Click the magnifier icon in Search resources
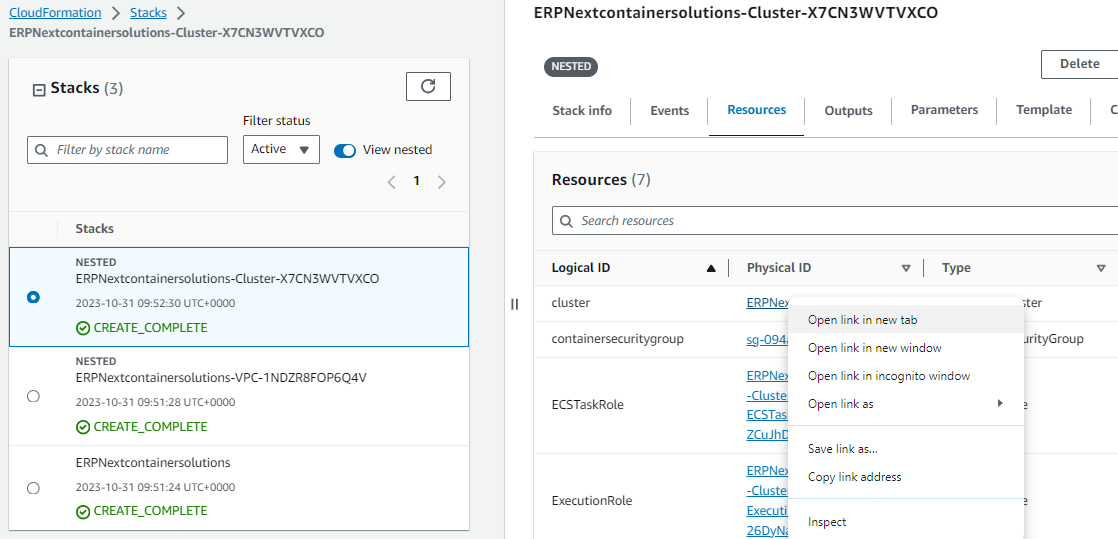1118x539 pixels. click(x=566, y=221)
